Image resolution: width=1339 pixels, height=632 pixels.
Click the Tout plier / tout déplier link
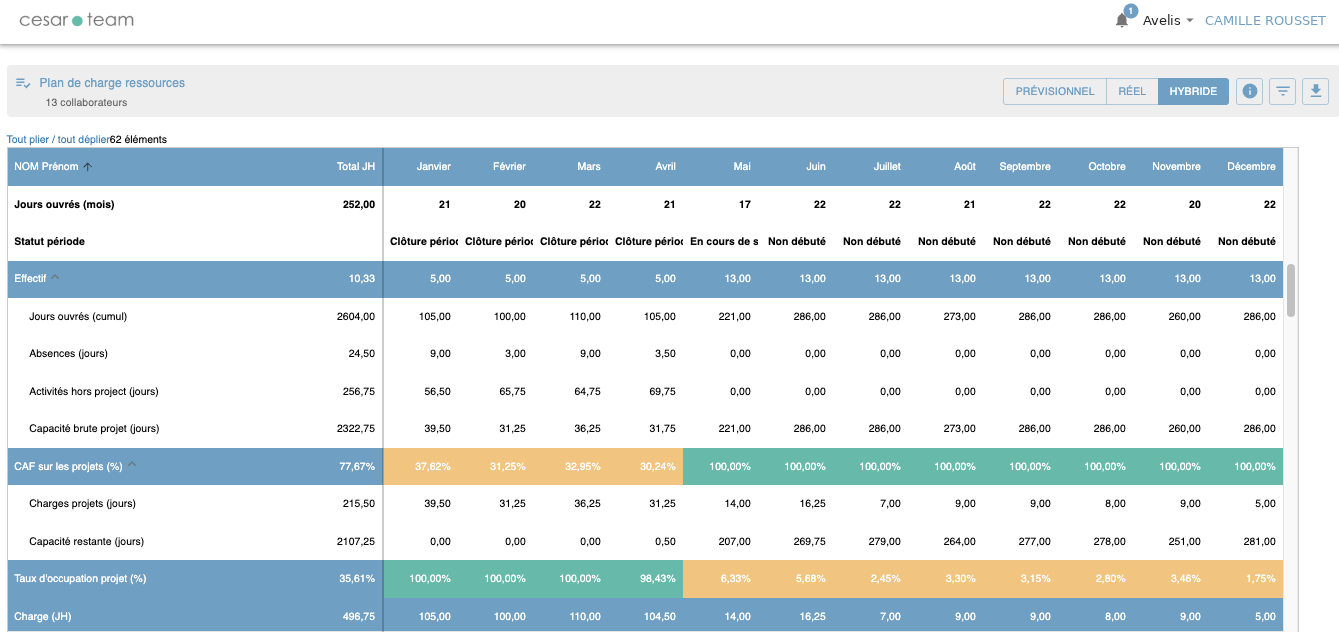pyautogui.click(x=58, y=139)
